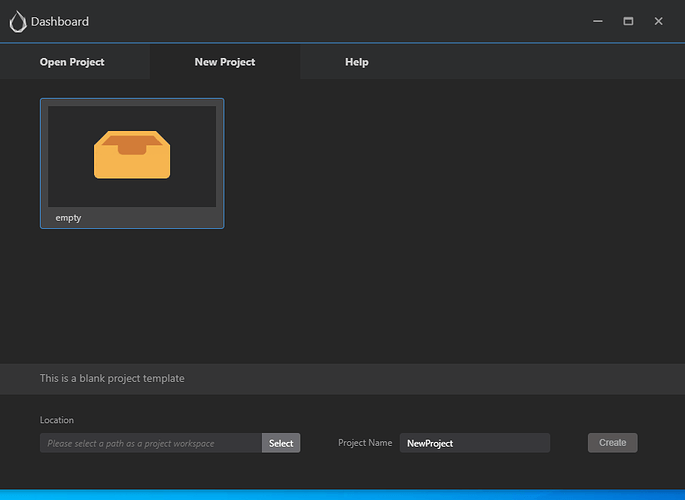Click the Create project button
Image resolution: width=685 pixels, height=500 pixels.
(612, 443)
